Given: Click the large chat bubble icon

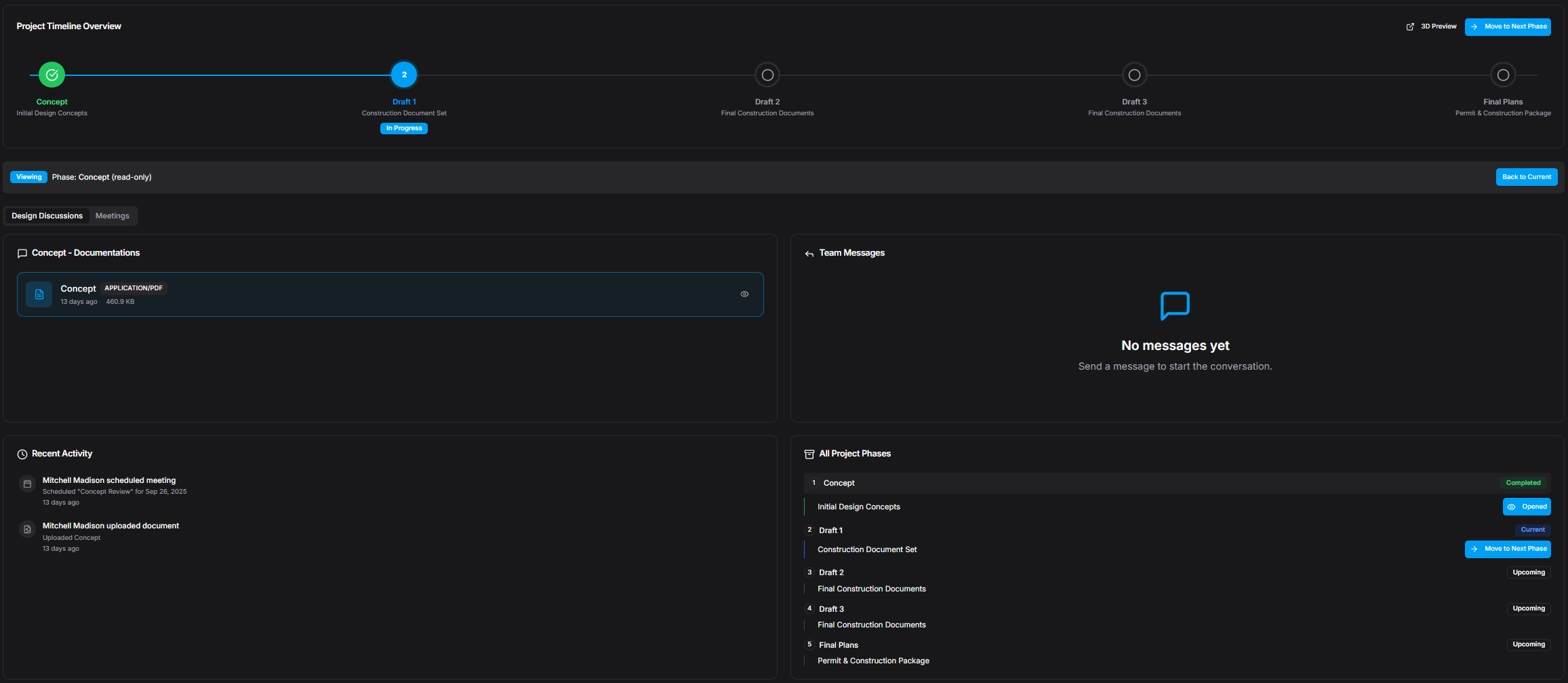Looking at the screenshot, I should tap(1175, 306).
